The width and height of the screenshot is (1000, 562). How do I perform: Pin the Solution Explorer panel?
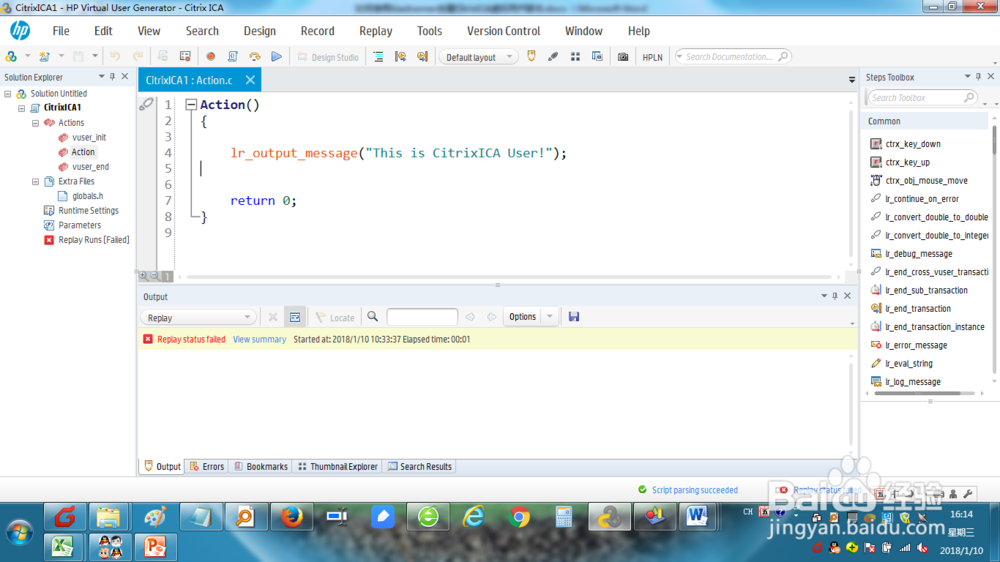[112, 77]
